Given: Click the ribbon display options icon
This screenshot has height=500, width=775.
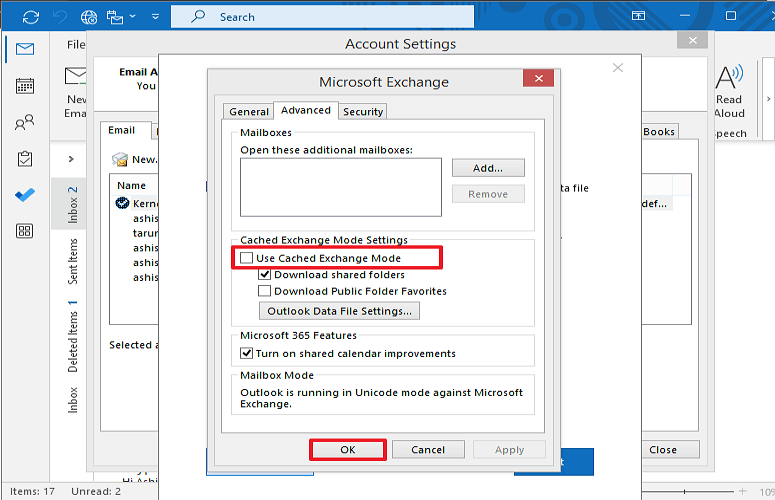Looking at the screenshot, I should pos(638,16).
